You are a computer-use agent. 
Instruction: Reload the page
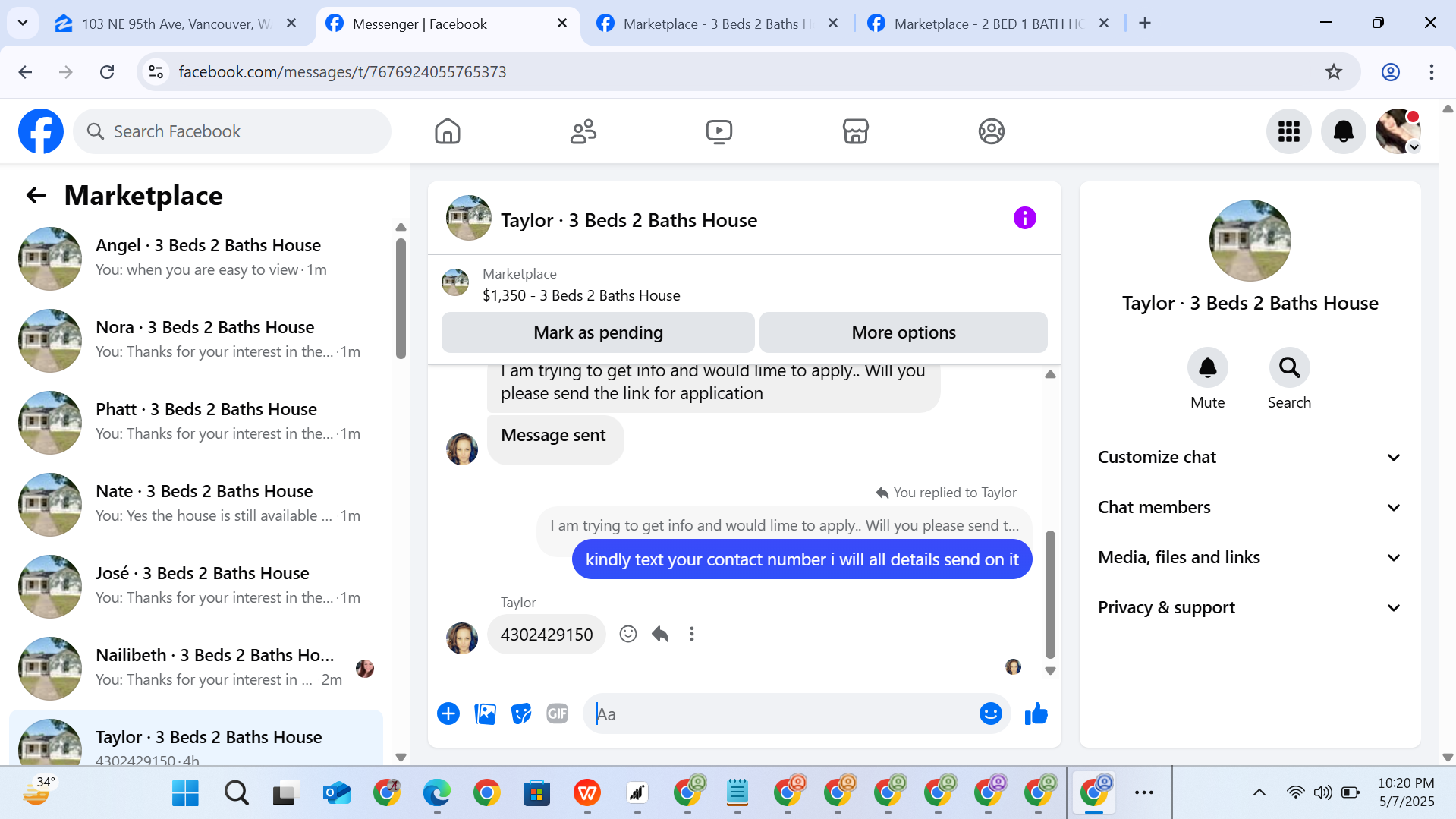pos(107,72)
